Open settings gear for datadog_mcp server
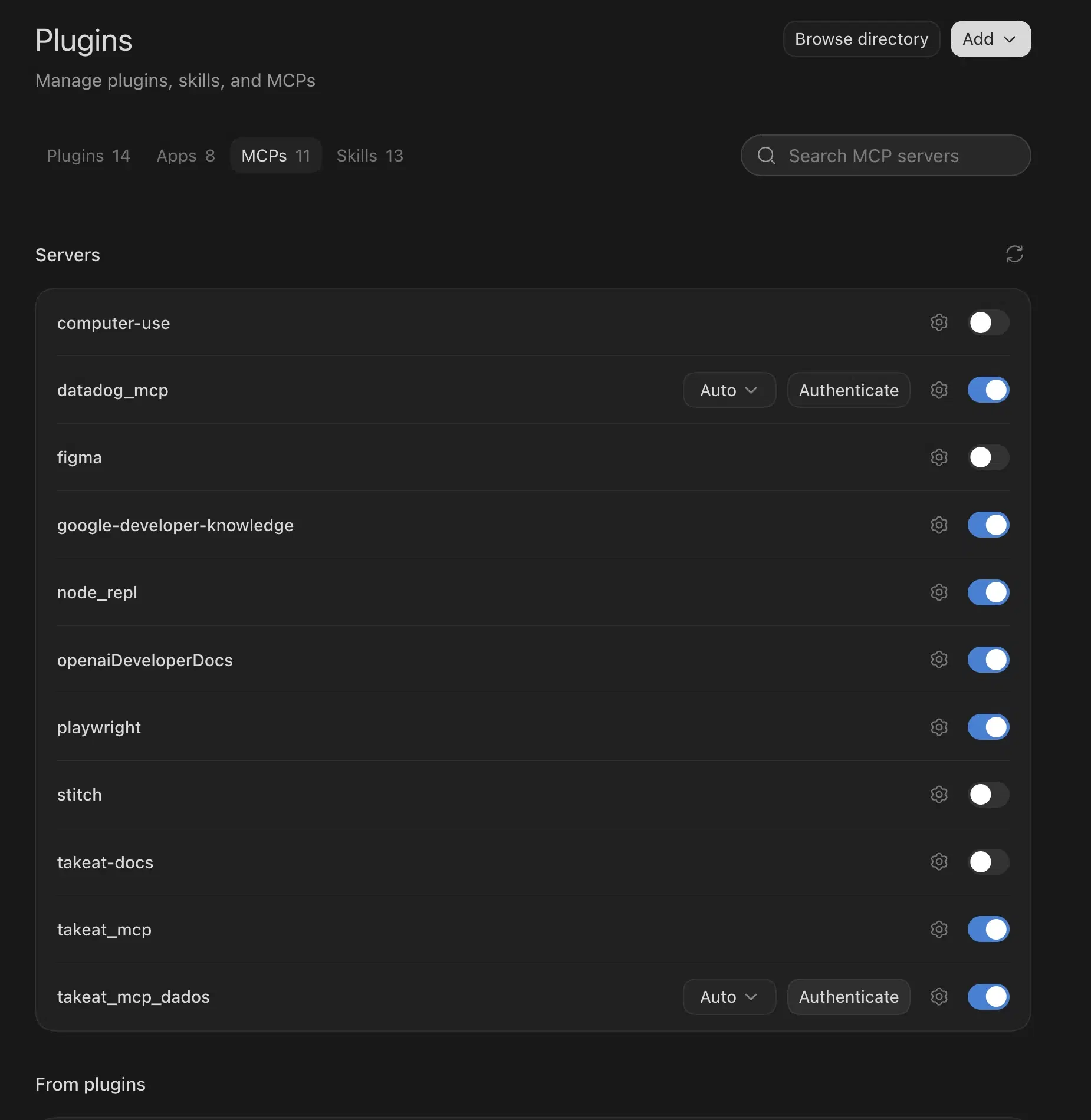1091x1120 pixels. point(939,390)
